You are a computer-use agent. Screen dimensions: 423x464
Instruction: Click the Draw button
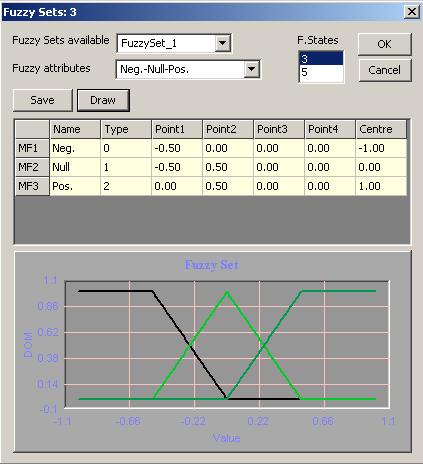pos(103,100)
